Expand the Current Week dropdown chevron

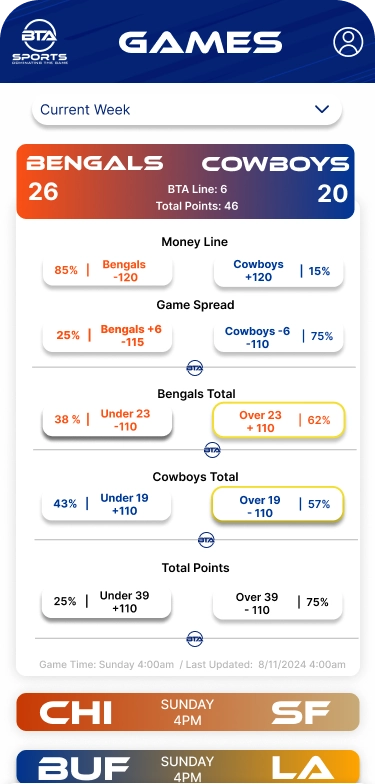322,109
